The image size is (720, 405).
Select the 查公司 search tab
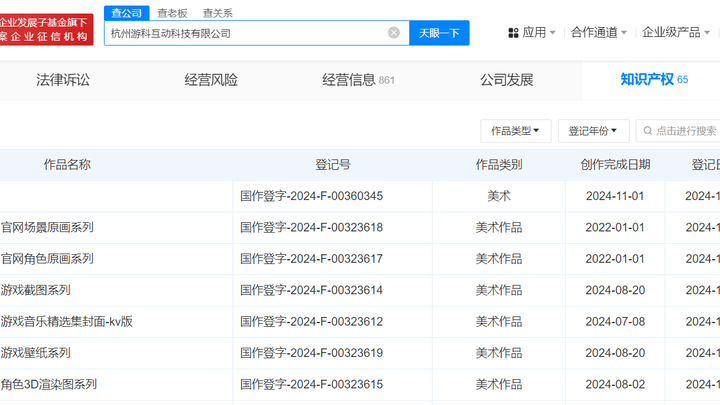(x=126, y=13)
